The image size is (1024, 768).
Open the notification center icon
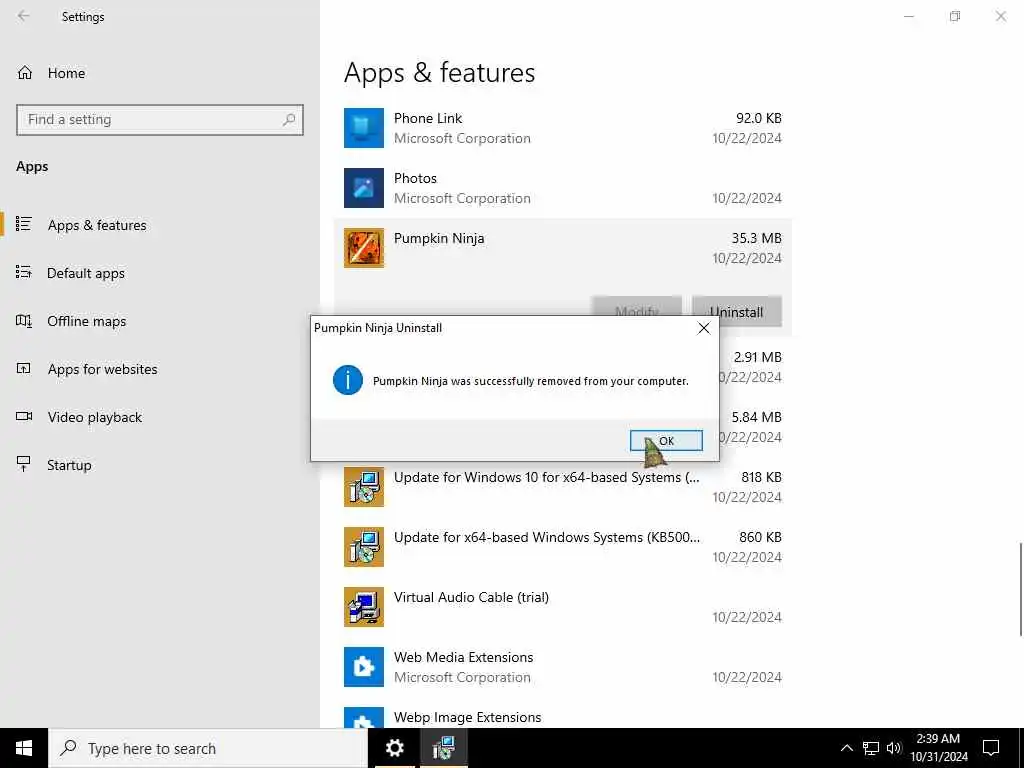991,748
